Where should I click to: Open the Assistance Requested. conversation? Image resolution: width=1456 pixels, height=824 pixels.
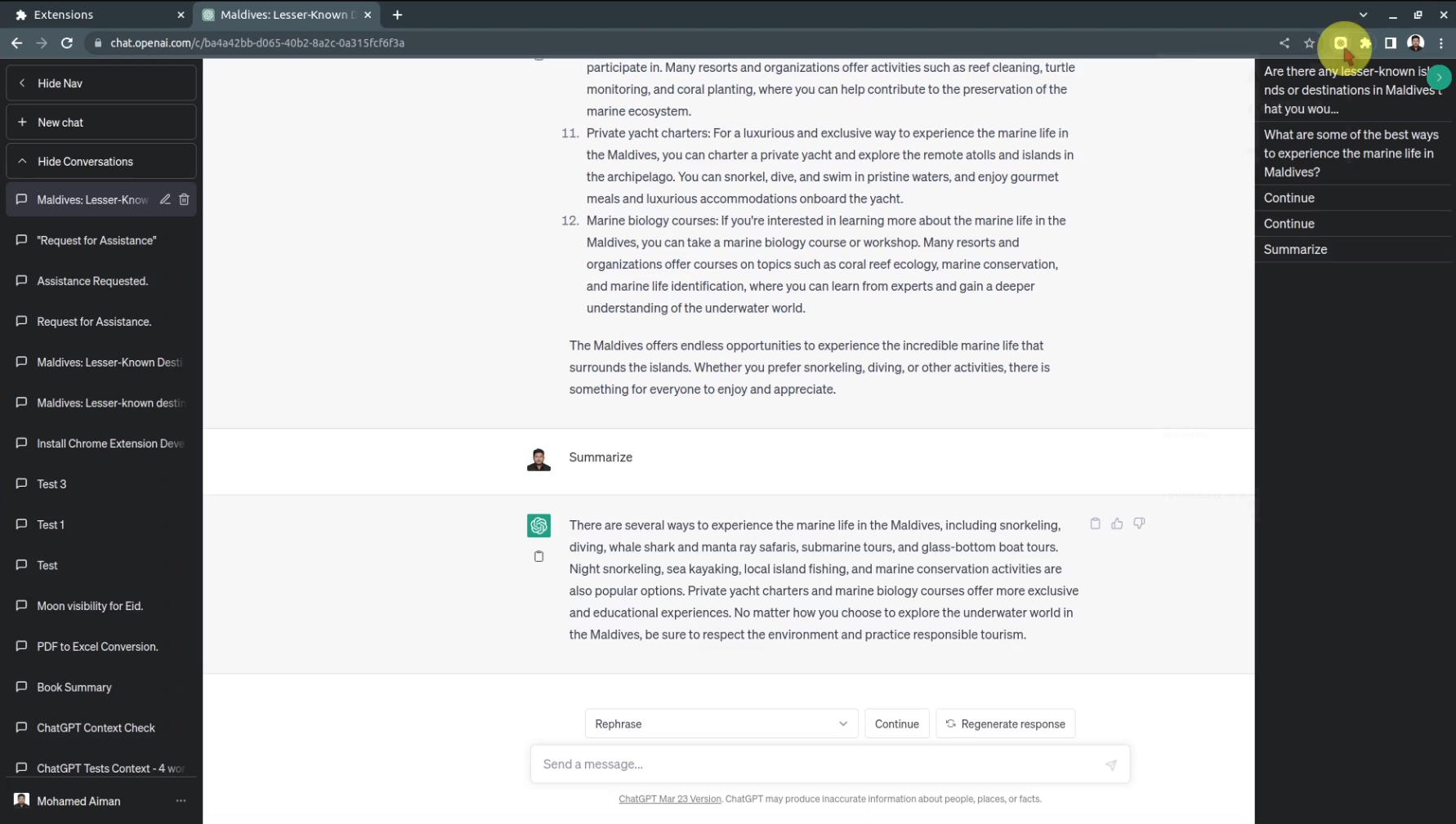(x=101, y=281)
